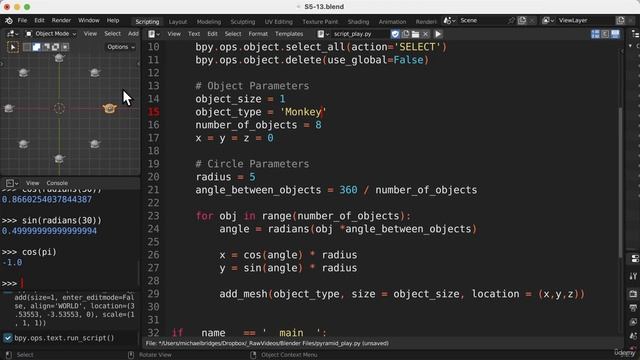Viewport: 640px width, 360px height.
Task: Open the view layer browse dropdown
Action: click(x=547, y=20)
